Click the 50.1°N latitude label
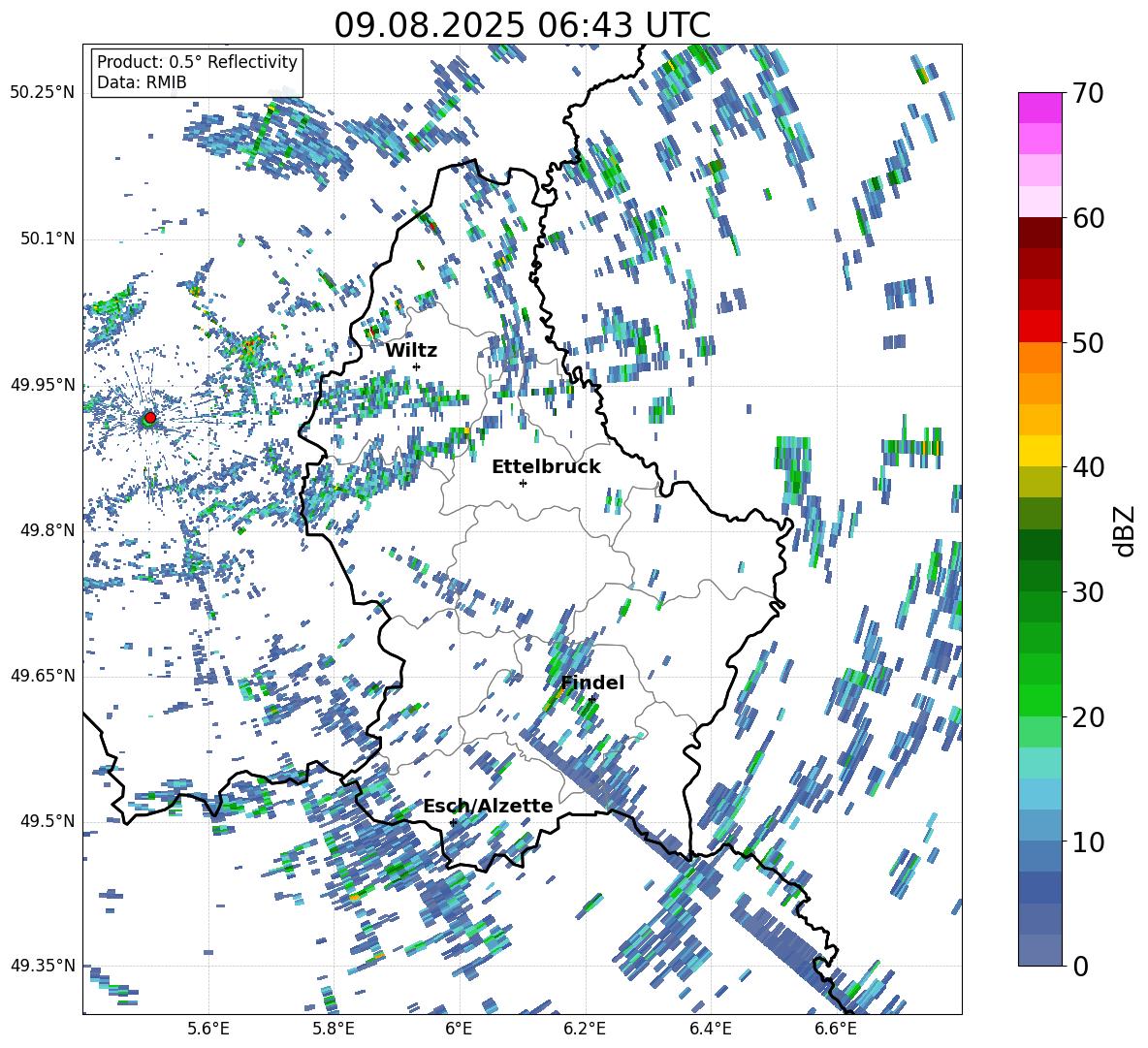 click(47, 238)
